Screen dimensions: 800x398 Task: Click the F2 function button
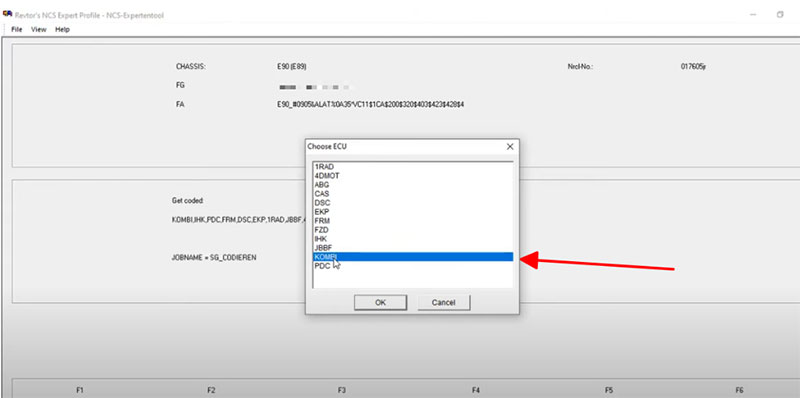coord(211,390)
